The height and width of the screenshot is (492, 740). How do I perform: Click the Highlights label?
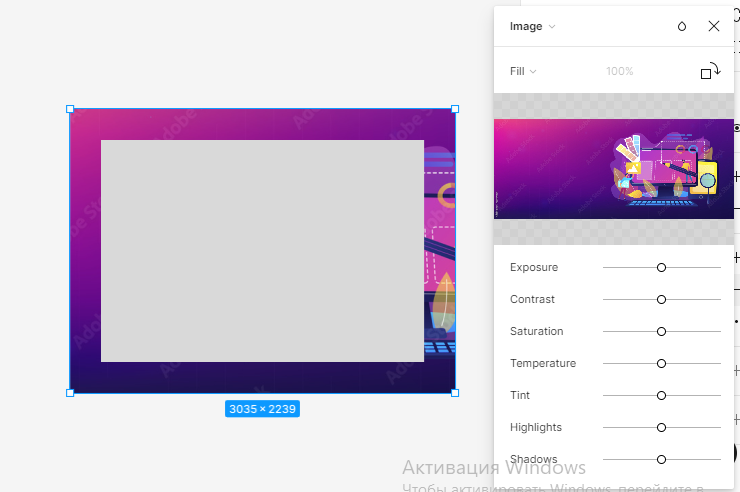coord(536,427)
